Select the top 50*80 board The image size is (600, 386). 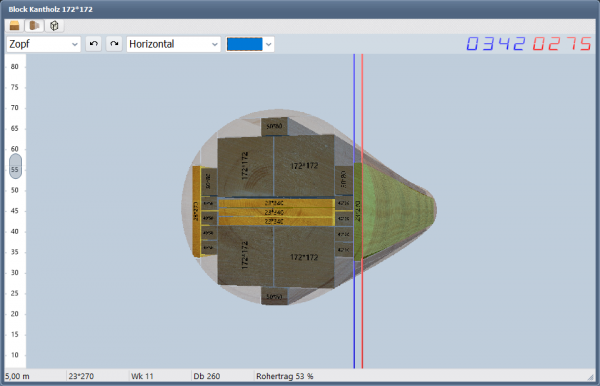coord(274,126)
